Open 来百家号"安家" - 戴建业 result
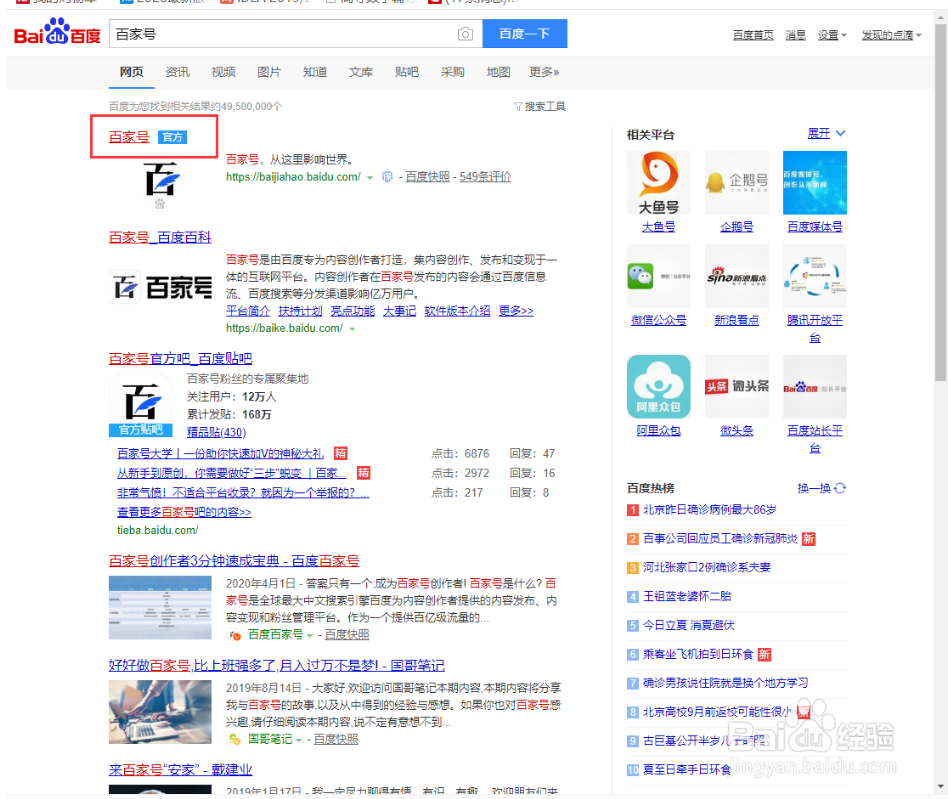Image resolution: width=948 pixels, height=799 pixels. click(x=180, y=770)
